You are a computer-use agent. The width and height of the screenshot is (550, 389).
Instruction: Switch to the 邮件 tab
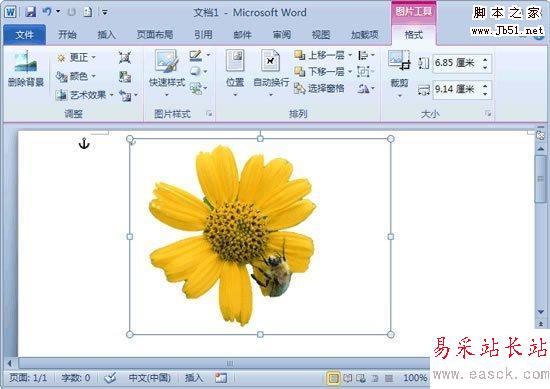tap(242, 34)
